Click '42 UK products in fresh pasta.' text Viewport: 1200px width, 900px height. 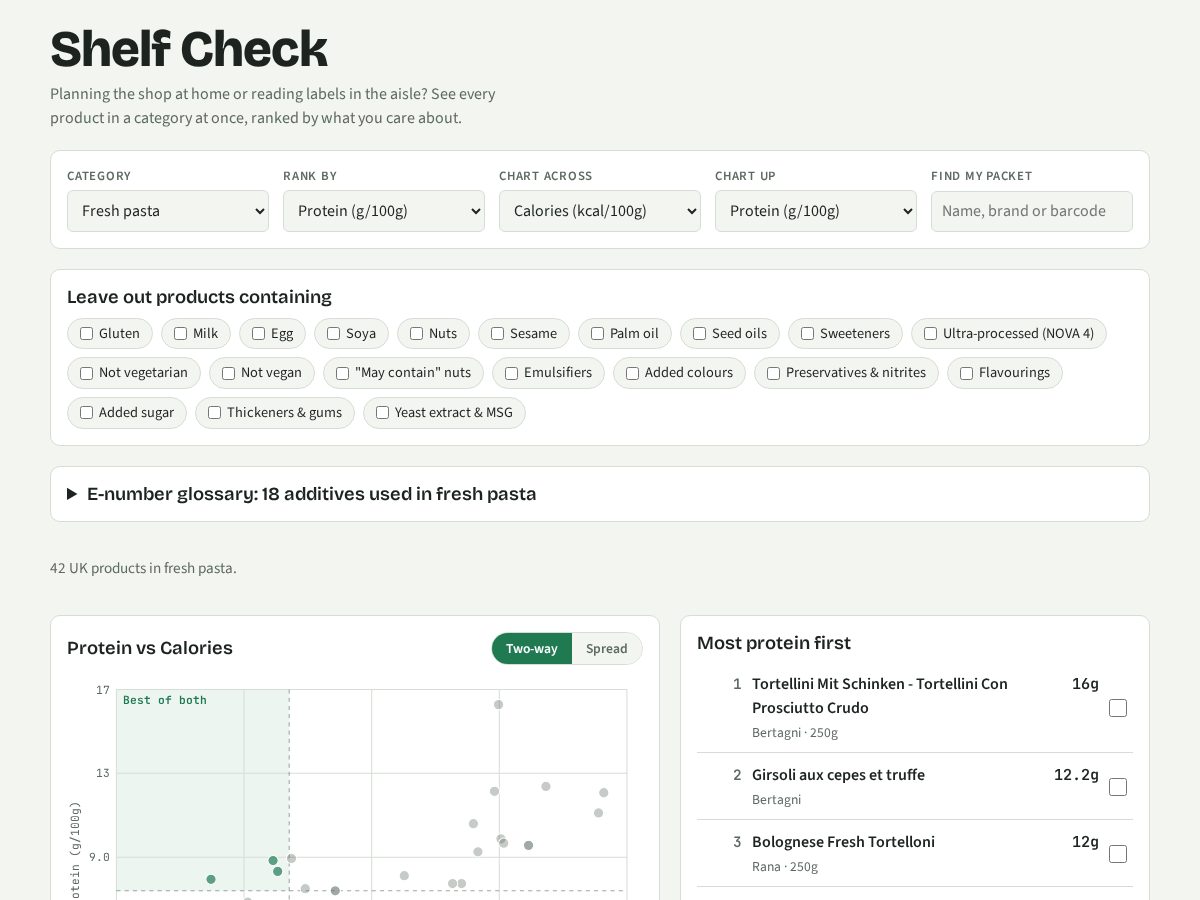click(143, 568)
